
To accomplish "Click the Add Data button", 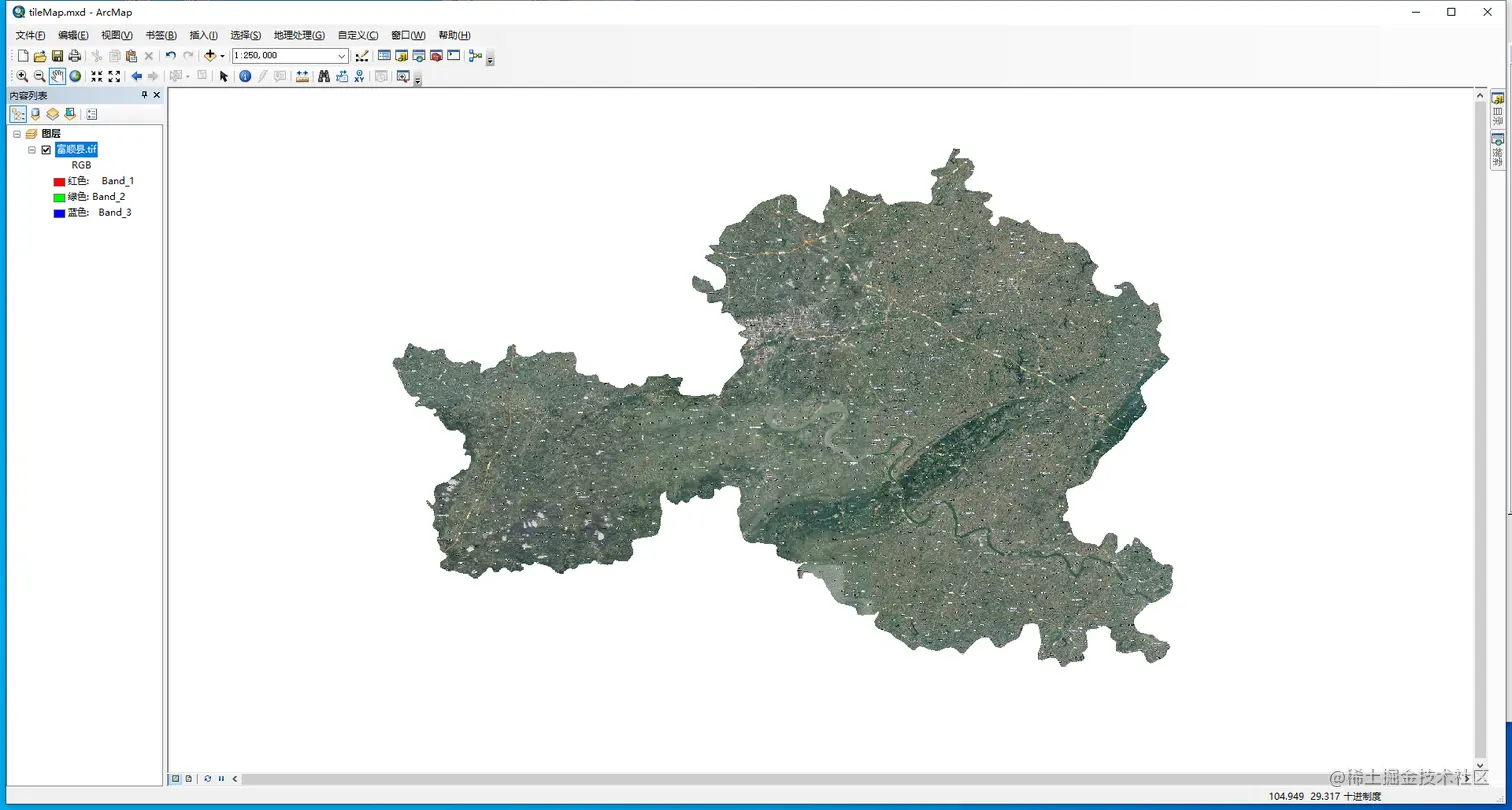I will point(209,56).
